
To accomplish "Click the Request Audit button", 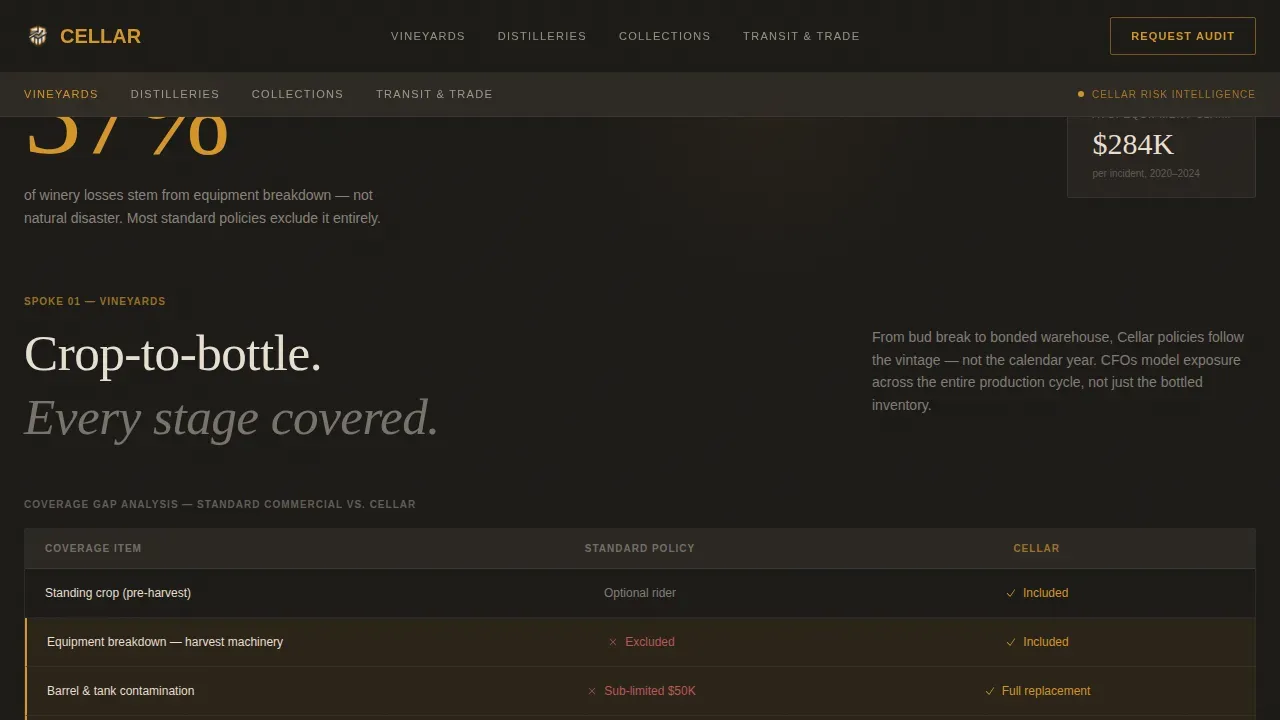I will pos(1183,36).
